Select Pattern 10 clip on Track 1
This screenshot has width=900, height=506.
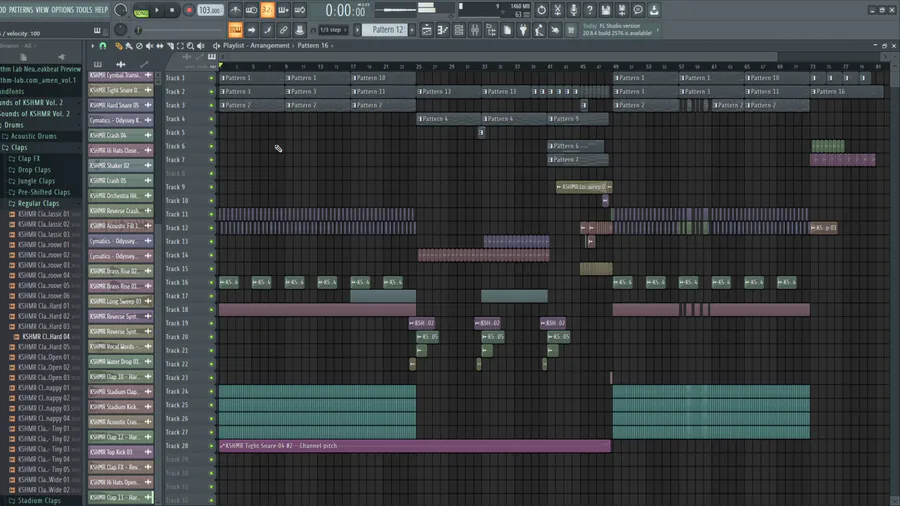click(383, 77)
